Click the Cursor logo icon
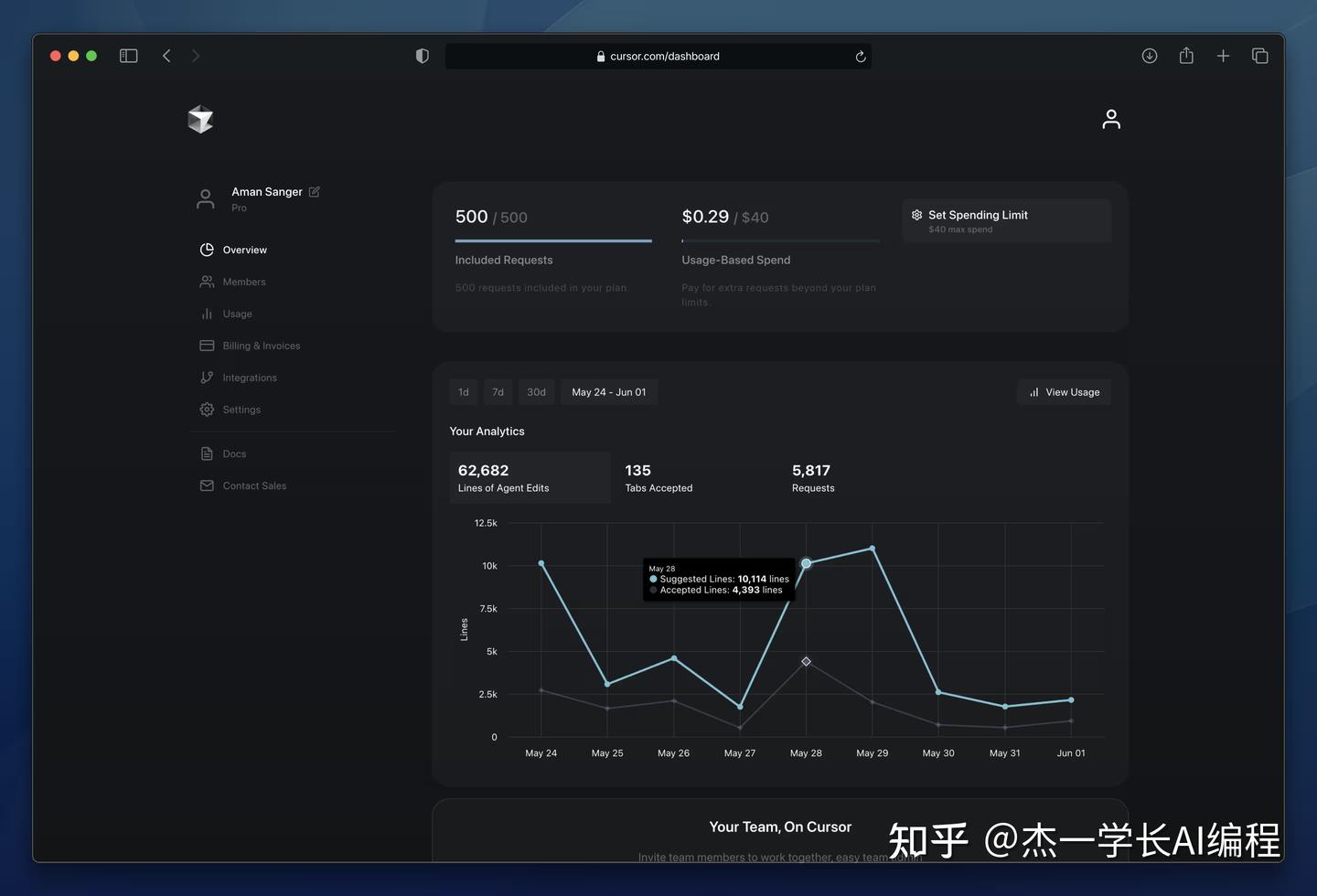The width and height of the screenshot is (1317, 896). click(200, 119)
